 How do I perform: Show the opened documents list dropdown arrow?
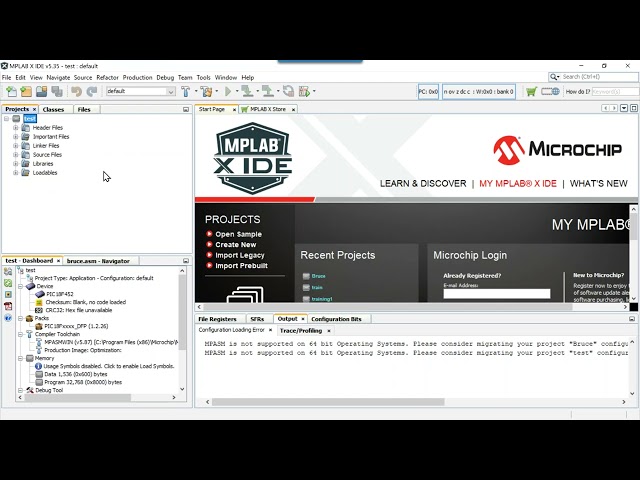624,108
